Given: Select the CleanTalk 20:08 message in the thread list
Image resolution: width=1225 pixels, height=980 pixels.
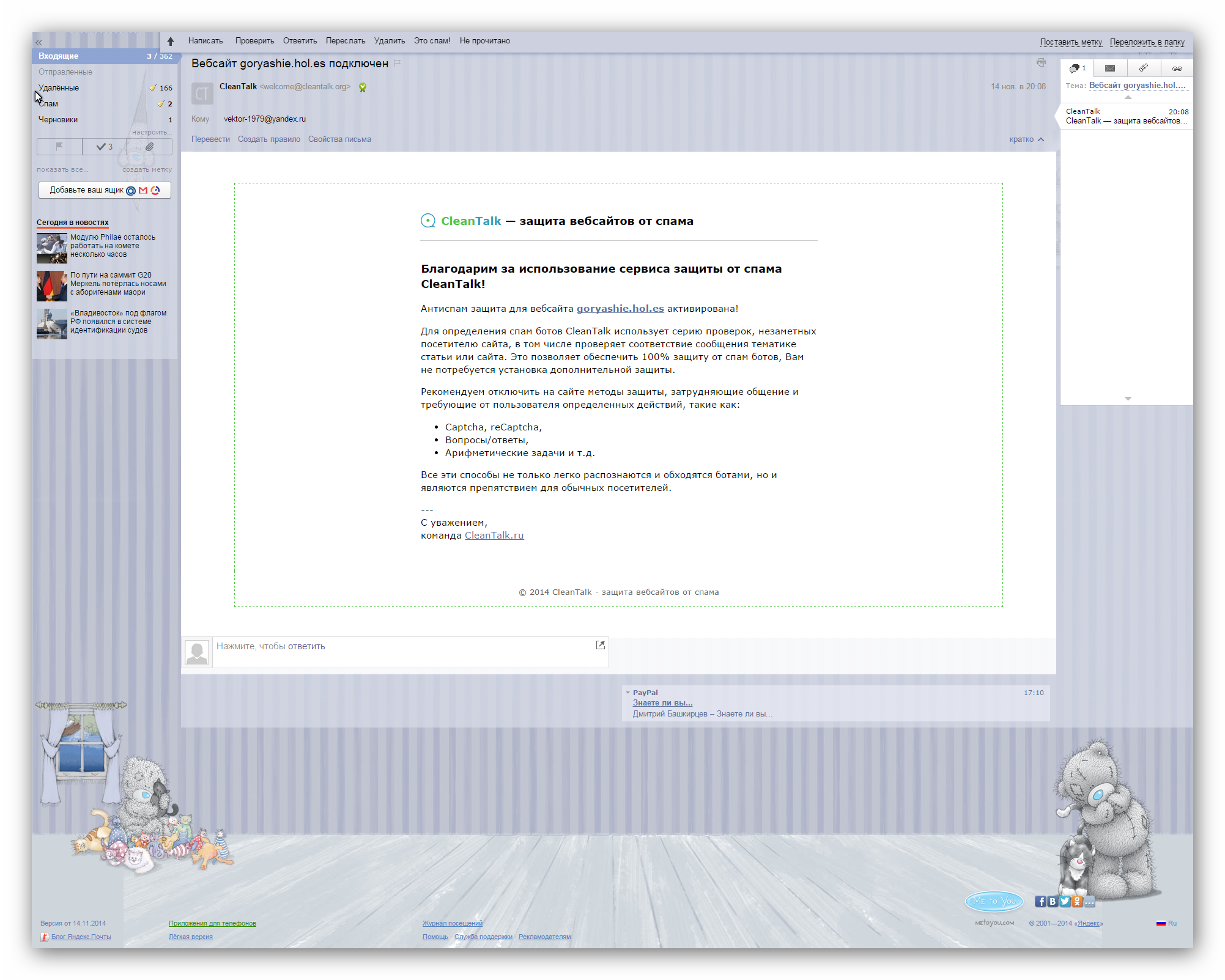Looking at the screenshot, I should 1127,116.
